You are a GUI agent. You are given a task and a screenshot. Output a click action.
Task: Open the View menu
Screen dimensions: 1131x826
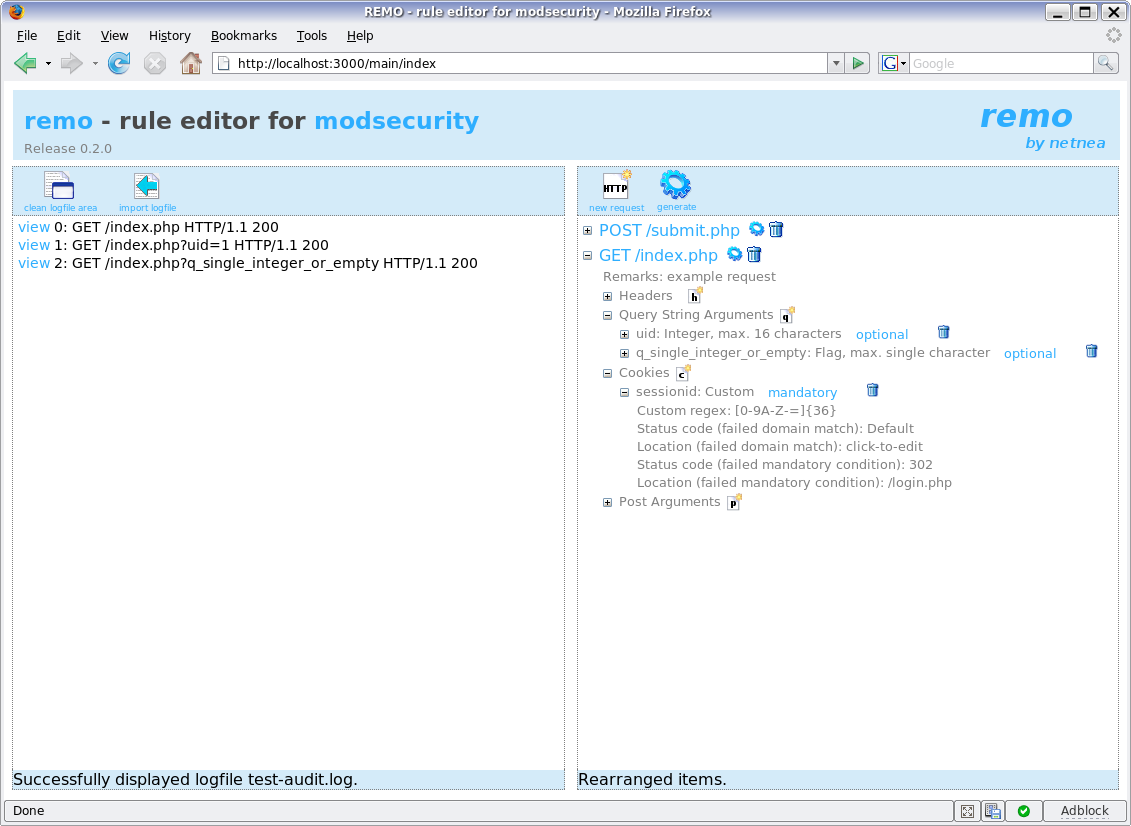coord(114,35)
